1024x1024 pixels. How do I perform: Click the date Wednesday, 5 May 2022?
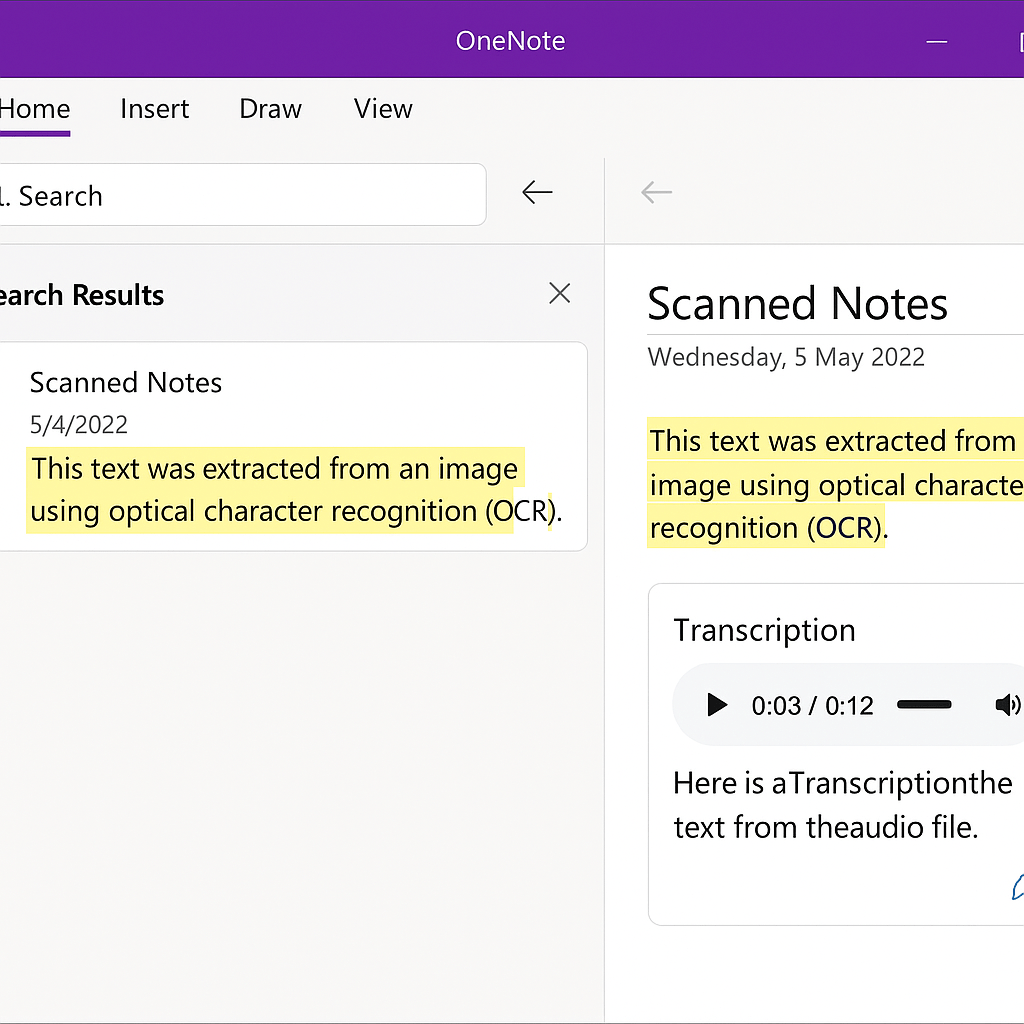tap(786, 356)
